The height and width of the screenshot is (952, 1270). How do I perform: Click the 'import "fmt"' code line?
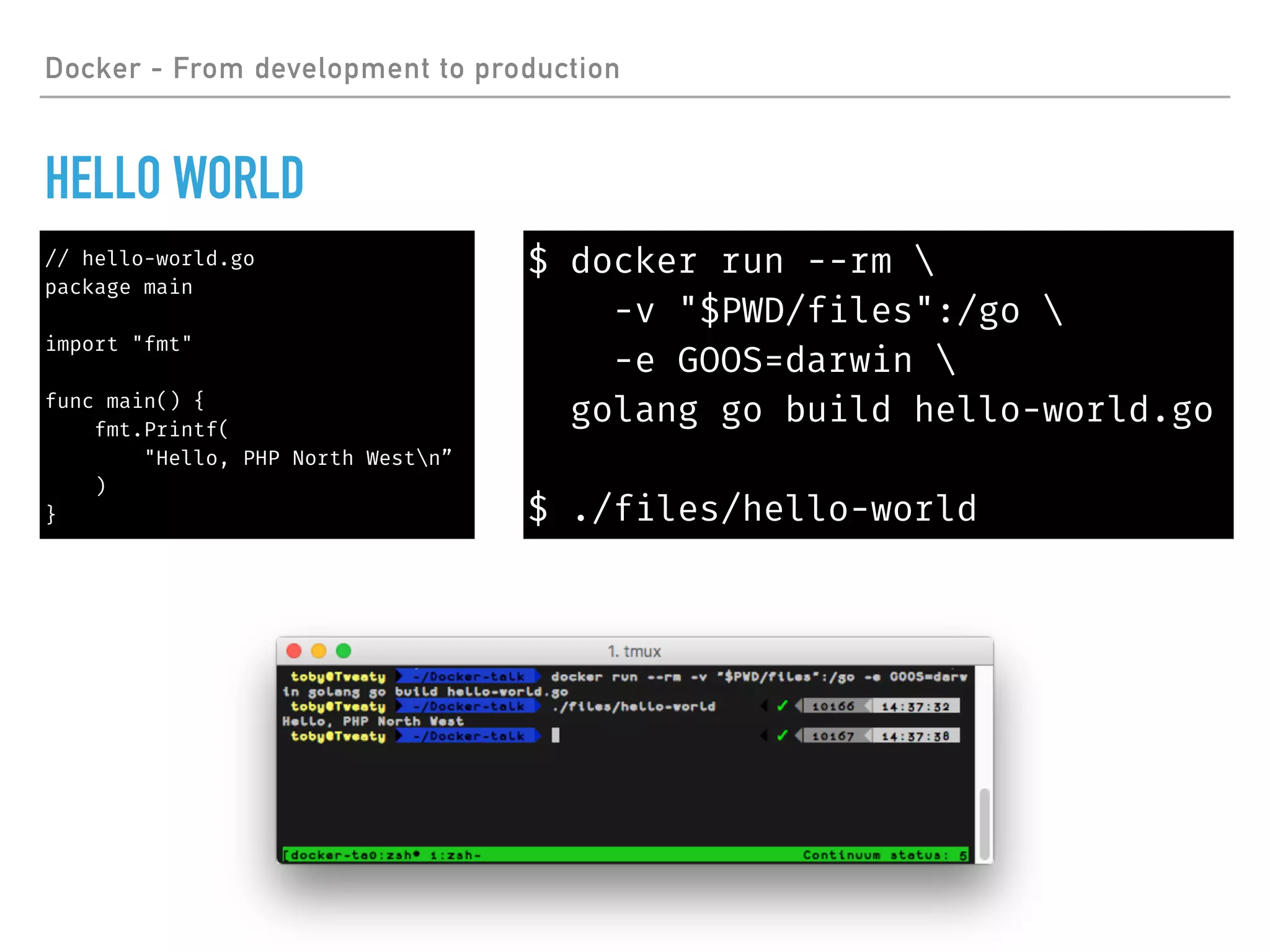[118, 343]
